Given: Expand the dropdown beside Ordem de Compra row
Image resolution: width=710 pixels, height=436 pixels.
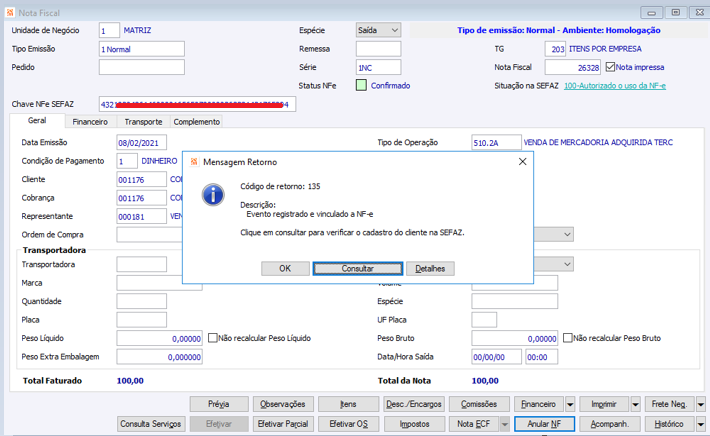Looking at the screenshot, I should click(567, 235).
